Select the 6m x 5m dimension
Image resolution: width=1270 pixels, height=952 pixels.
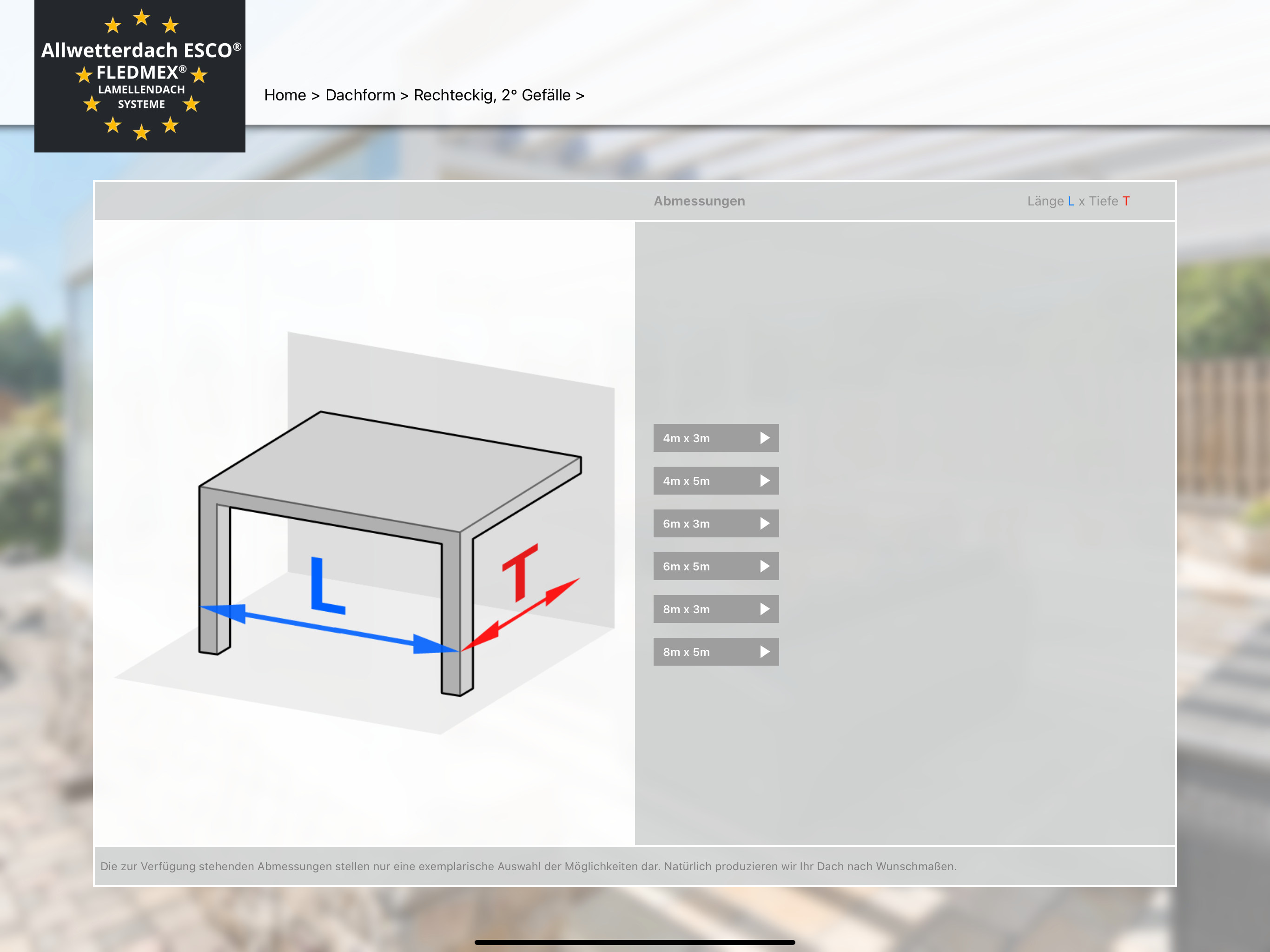(x=716, y=566)
